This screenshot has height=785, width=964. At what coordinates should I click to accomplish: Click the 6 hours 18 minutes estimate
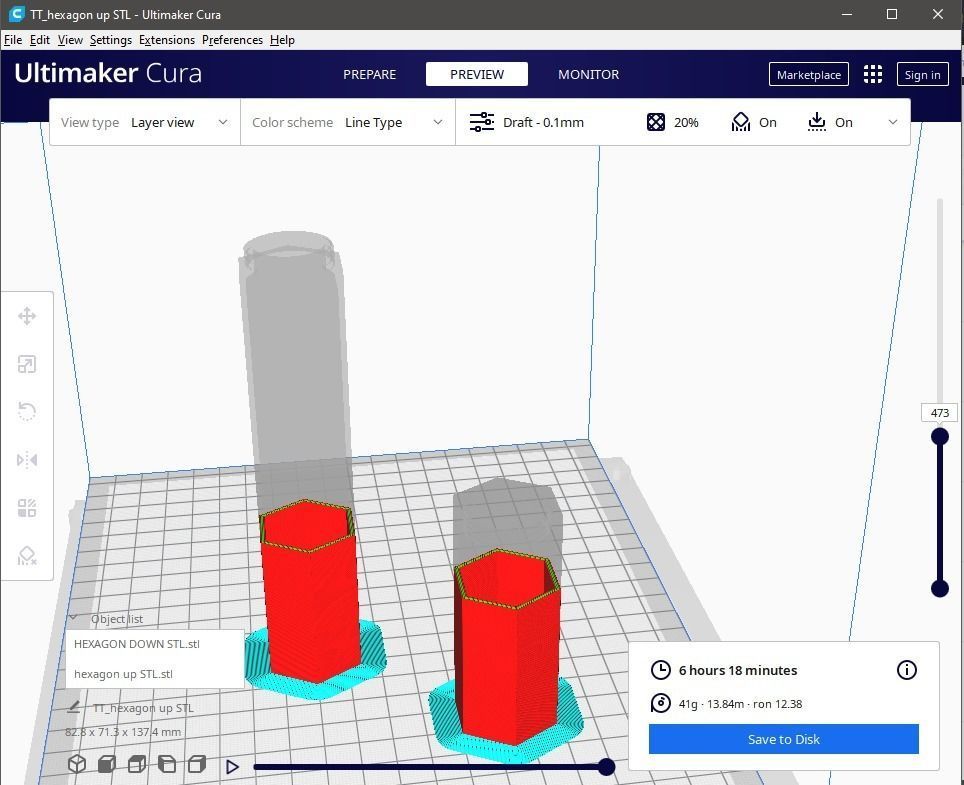(738, 670)
